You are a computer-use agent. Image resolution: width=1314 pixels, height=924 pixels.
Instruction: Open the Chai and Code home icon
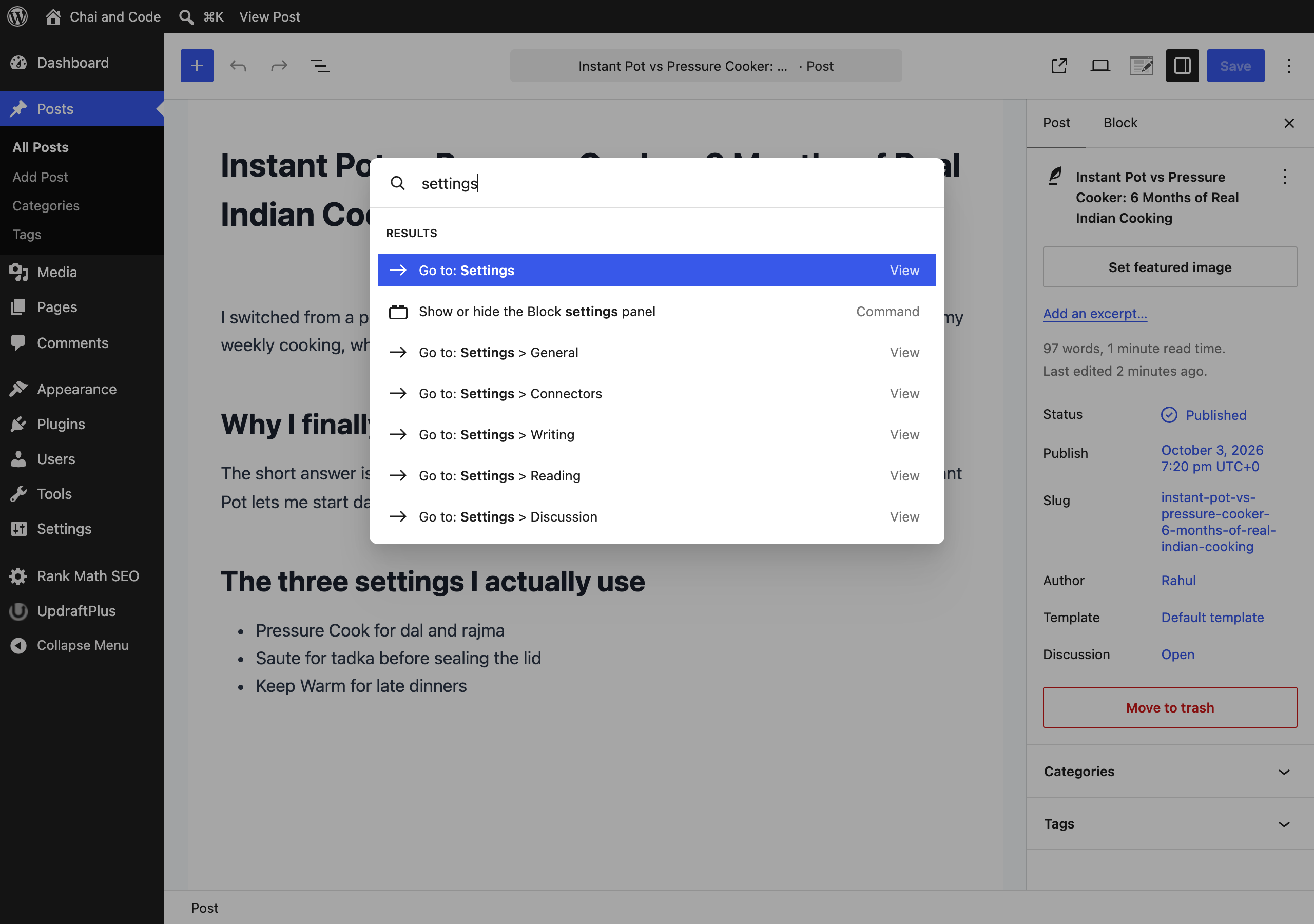pyautogui.click(x=53, y=16)
